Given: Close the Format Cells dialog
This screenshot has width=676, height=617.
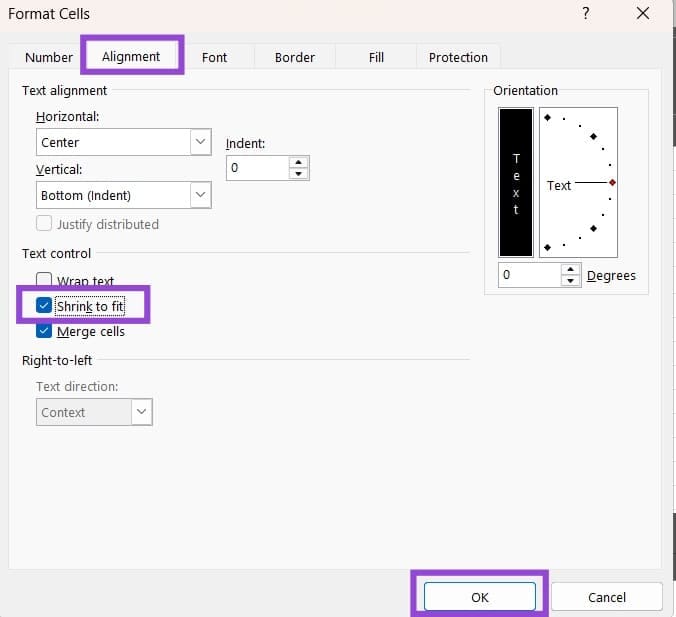Looking at the screenshot, I should (x=643, y=14).
